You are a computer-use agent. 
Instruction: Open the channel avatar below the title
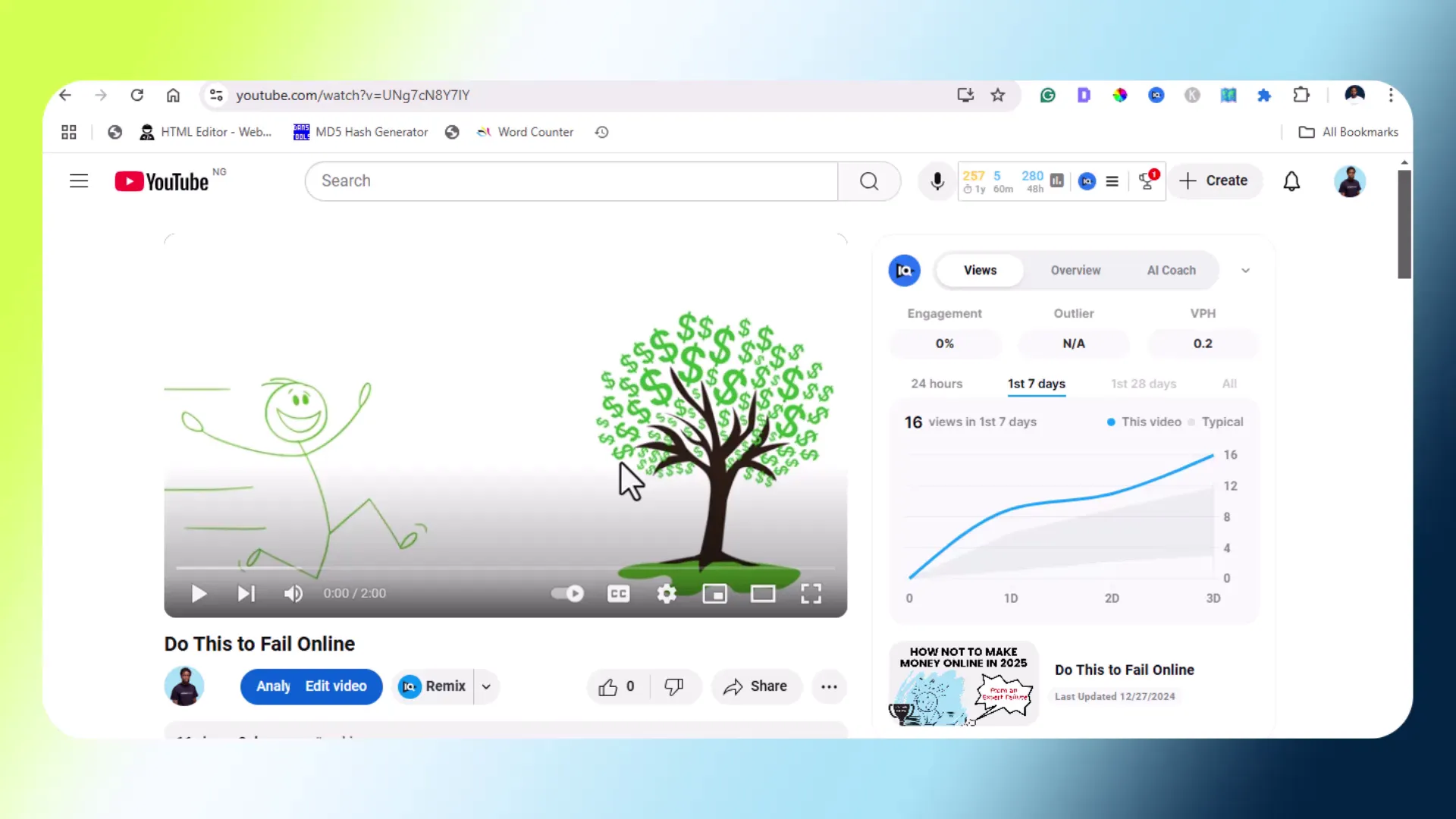[184, 686]
